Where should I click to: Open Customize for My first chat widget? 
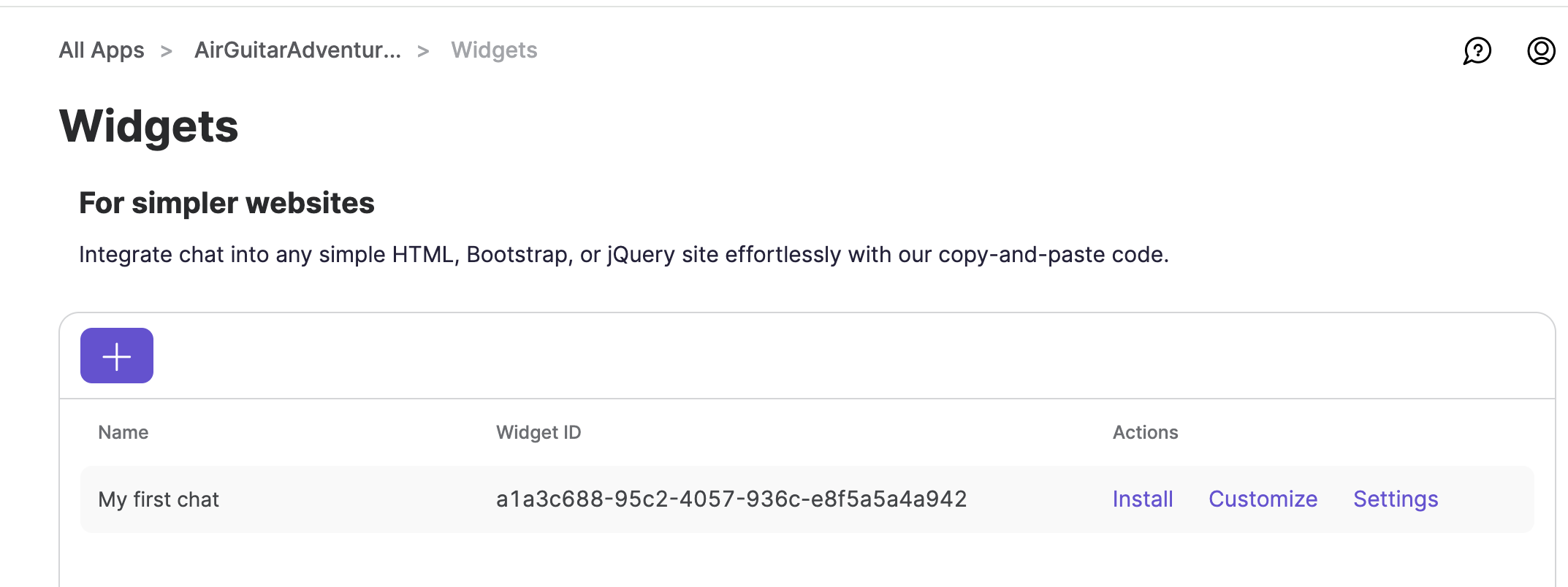click(x=1263, y=499)
